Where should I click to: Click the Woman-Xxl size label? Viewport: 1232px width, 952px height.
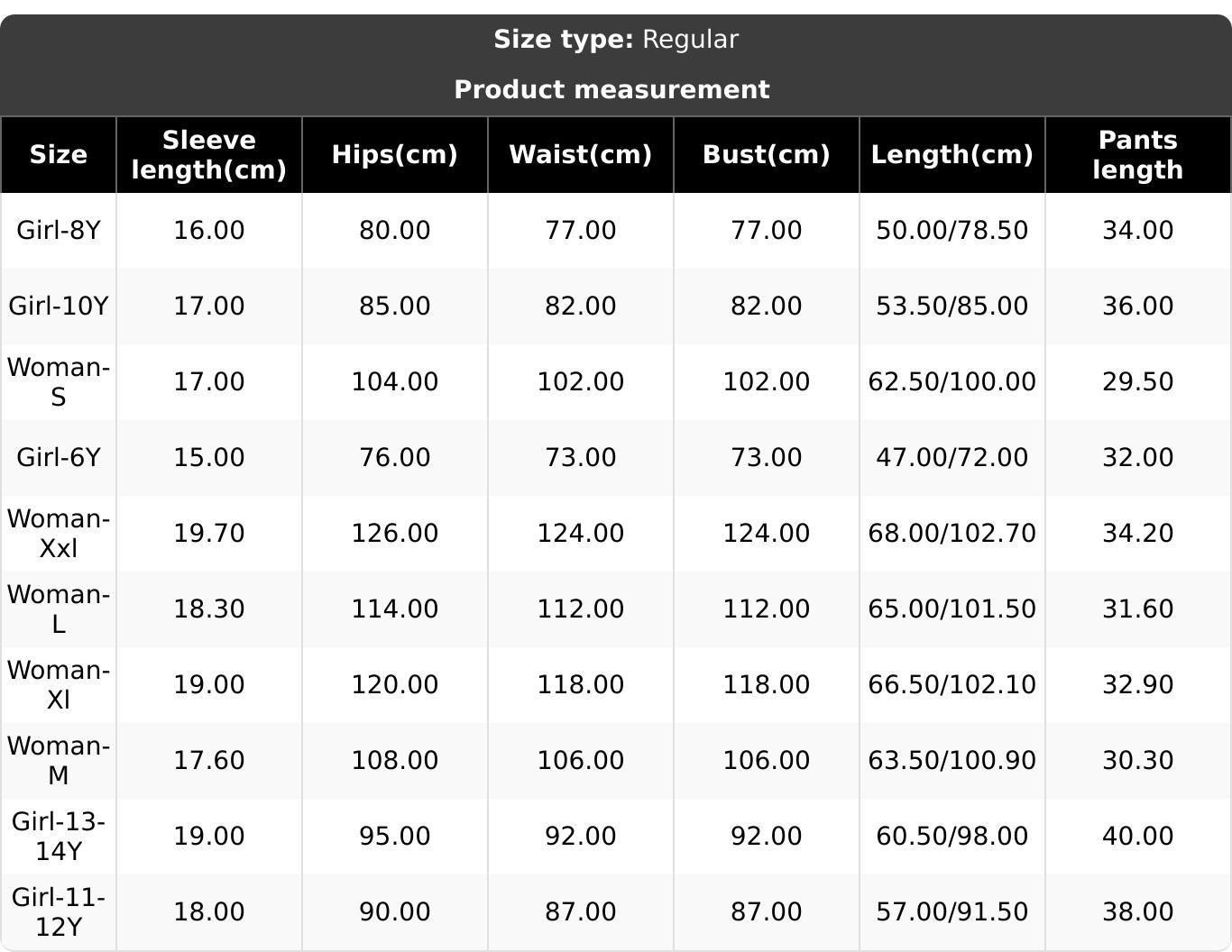click(x=59, y=533)
